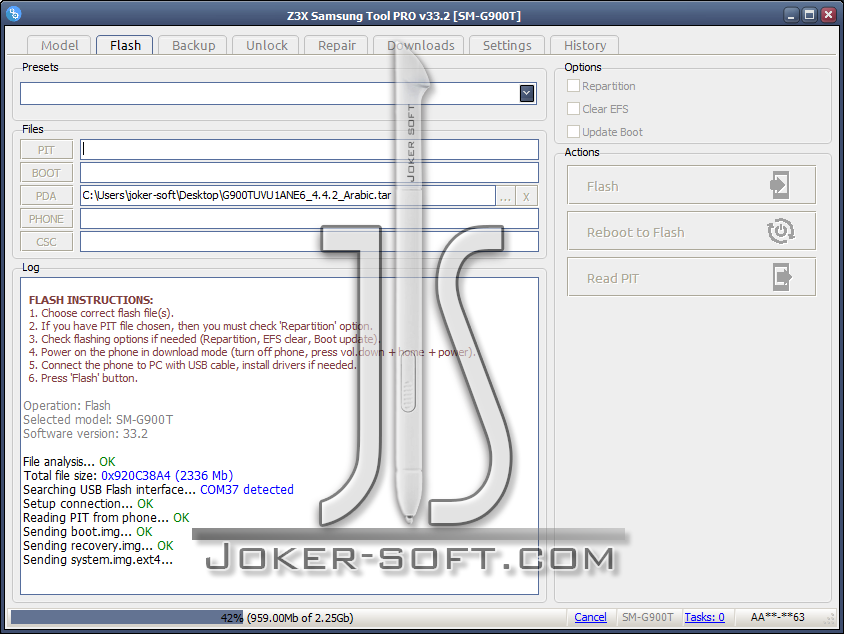Click the PHONE file button
This screenshot has height=634, width=844.
coord(46,219)
